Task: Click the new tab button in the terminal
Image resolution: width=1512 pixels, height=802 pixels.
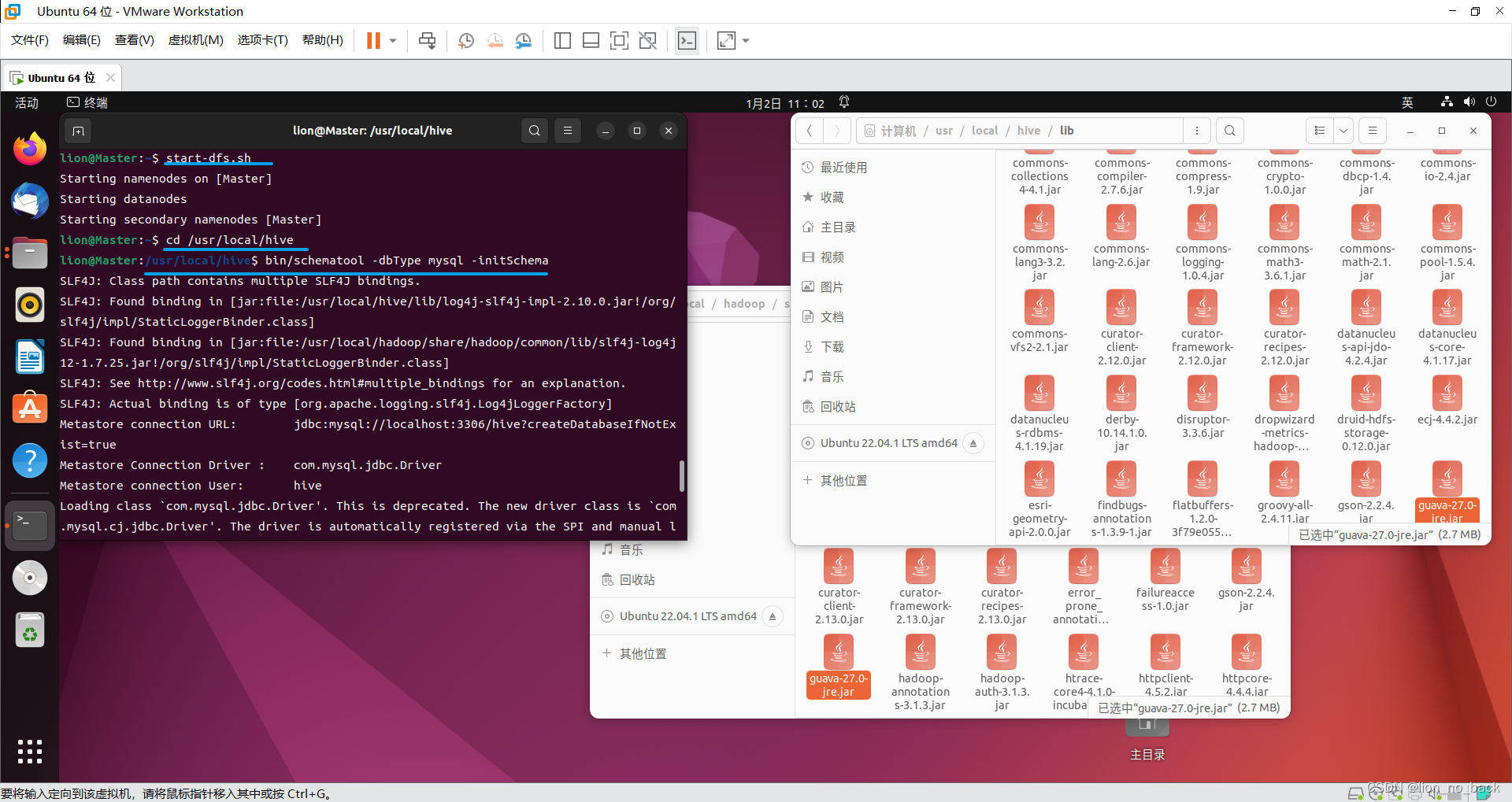Action: [x=78, y=131]
